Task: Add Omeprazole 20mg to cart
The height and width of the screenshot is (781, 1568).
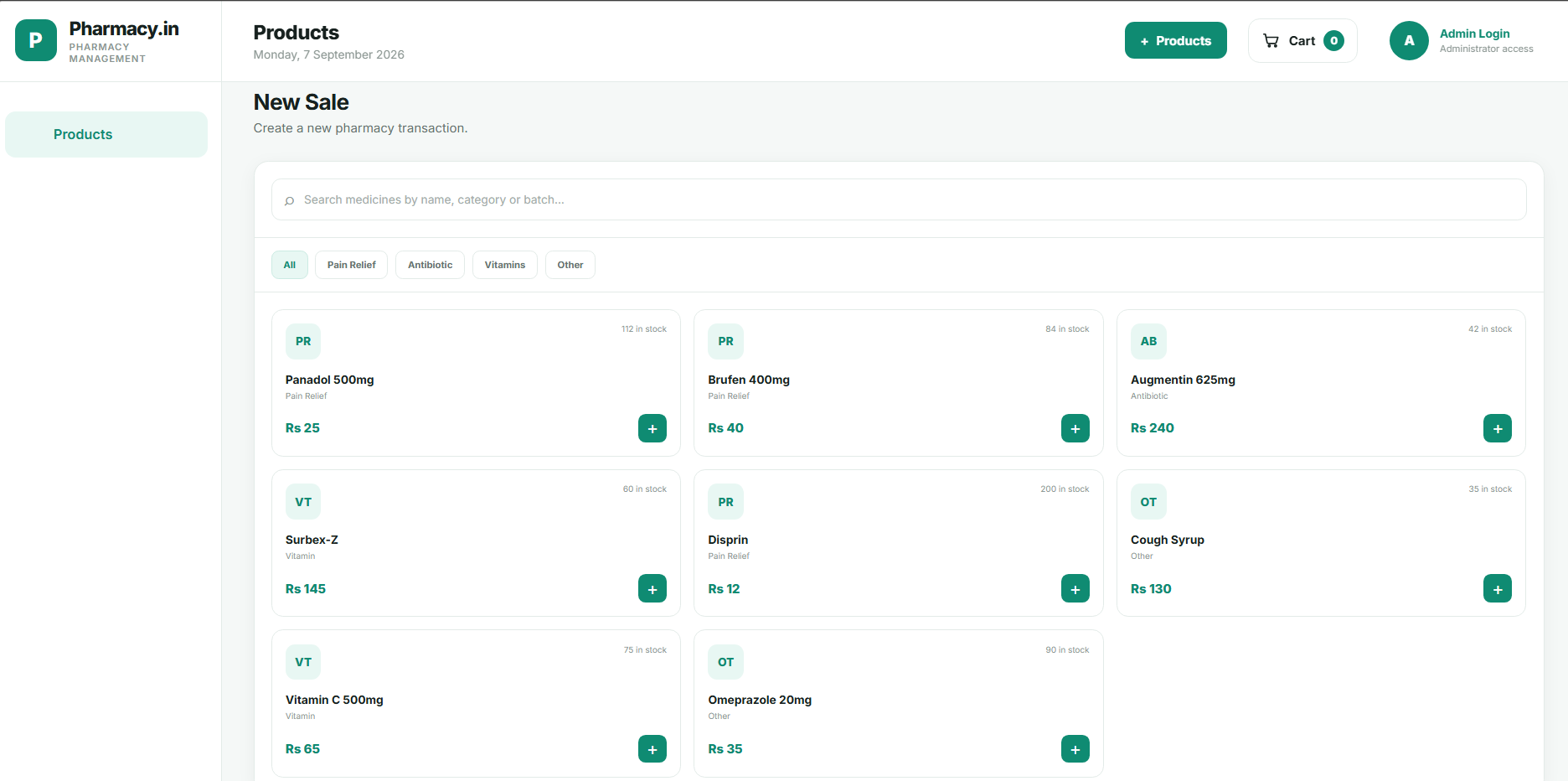Action: [x=1075, y=748]
